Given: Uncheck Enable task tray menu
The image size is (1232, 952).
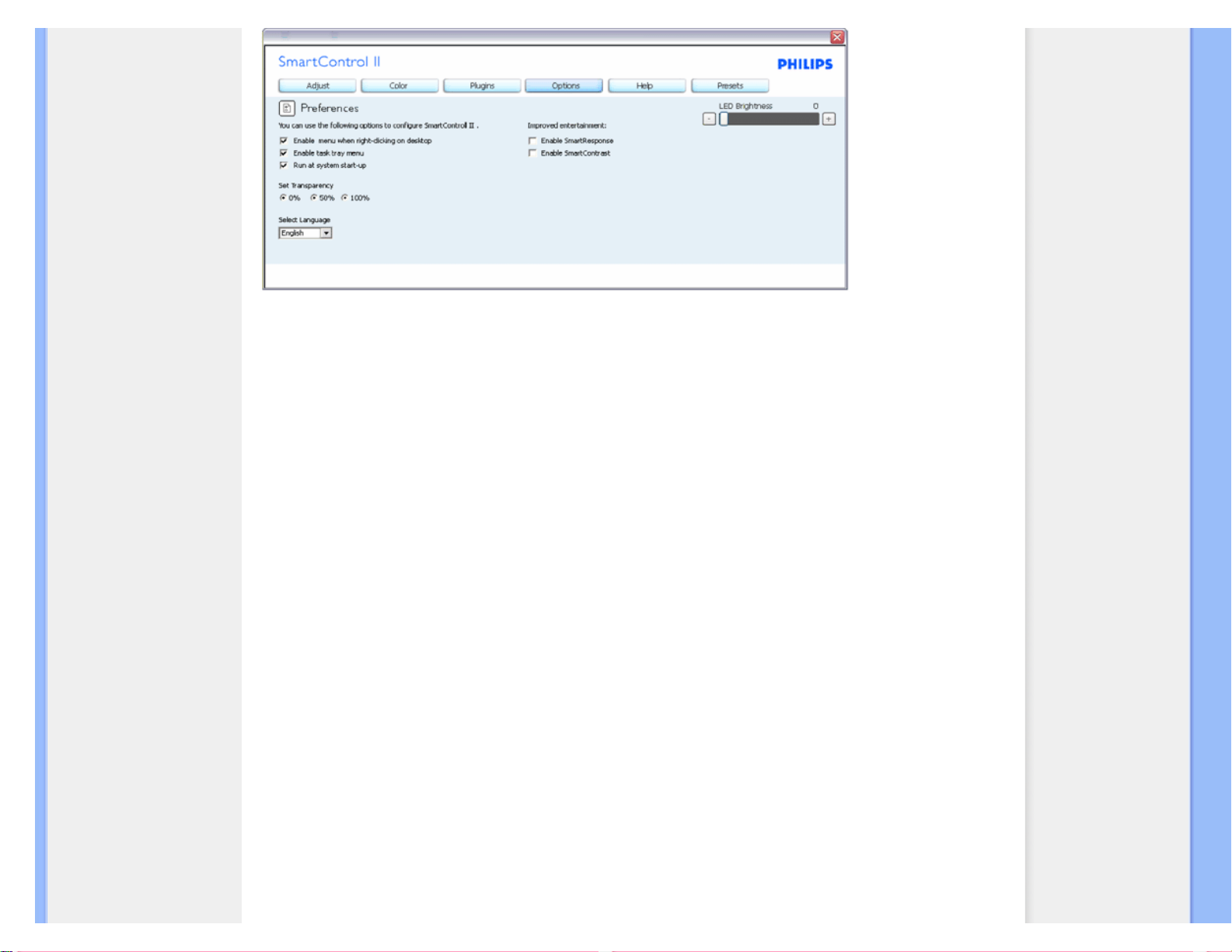Looking at the screenshot, I should [x=284, y=153].
